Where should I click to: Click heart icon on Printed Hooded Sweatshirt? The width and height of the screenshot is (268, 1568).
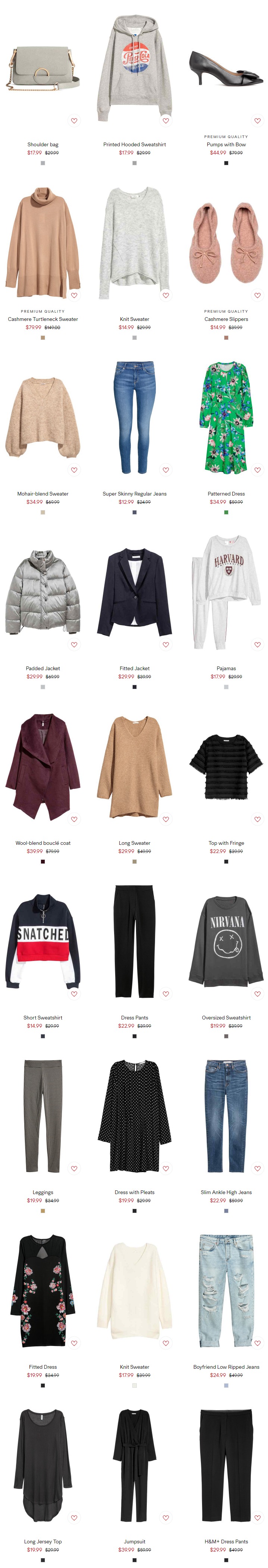click(166, 121)
